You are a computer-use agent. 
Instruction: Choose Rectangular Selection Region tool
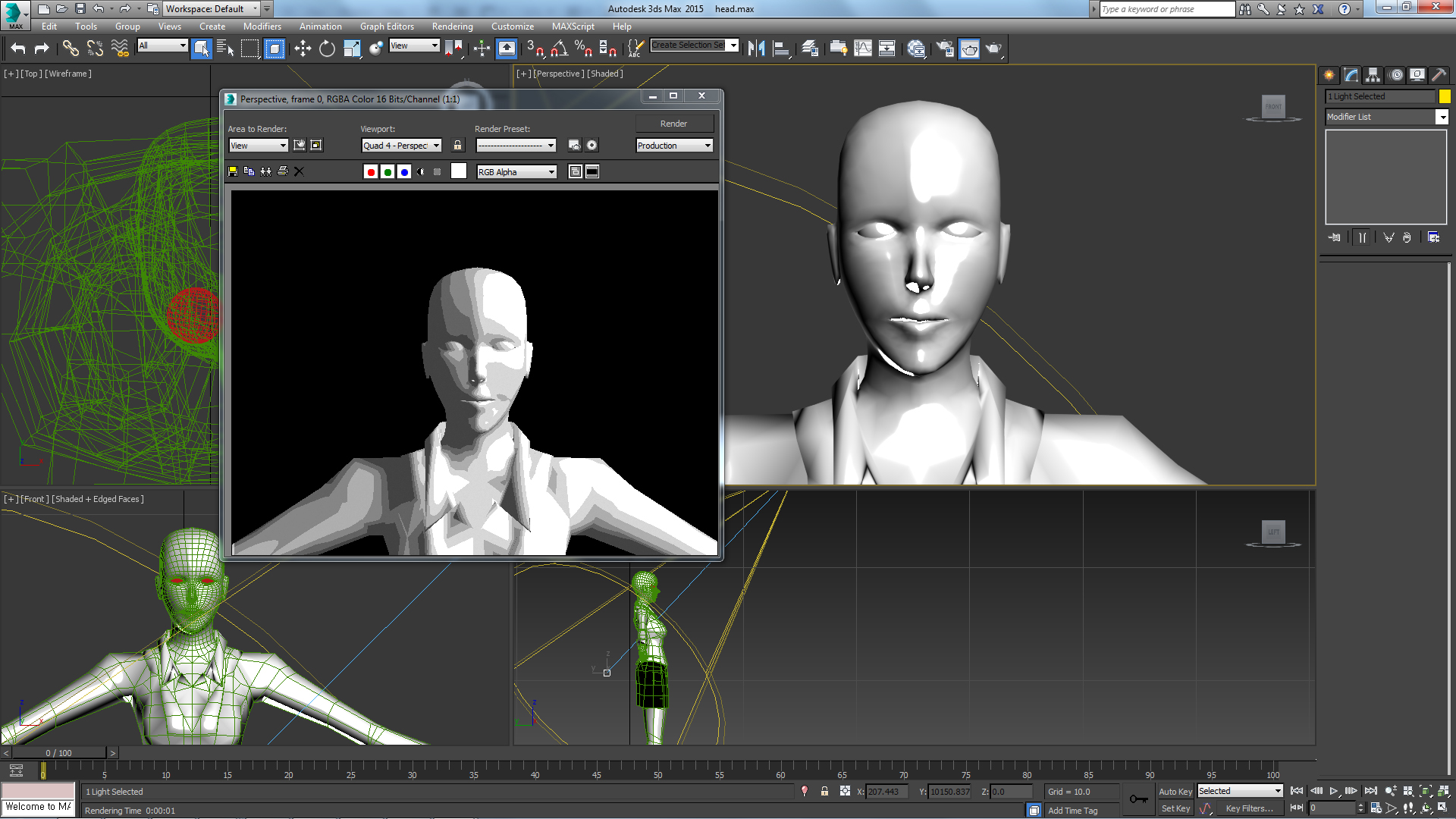click(x=249, y=49)
